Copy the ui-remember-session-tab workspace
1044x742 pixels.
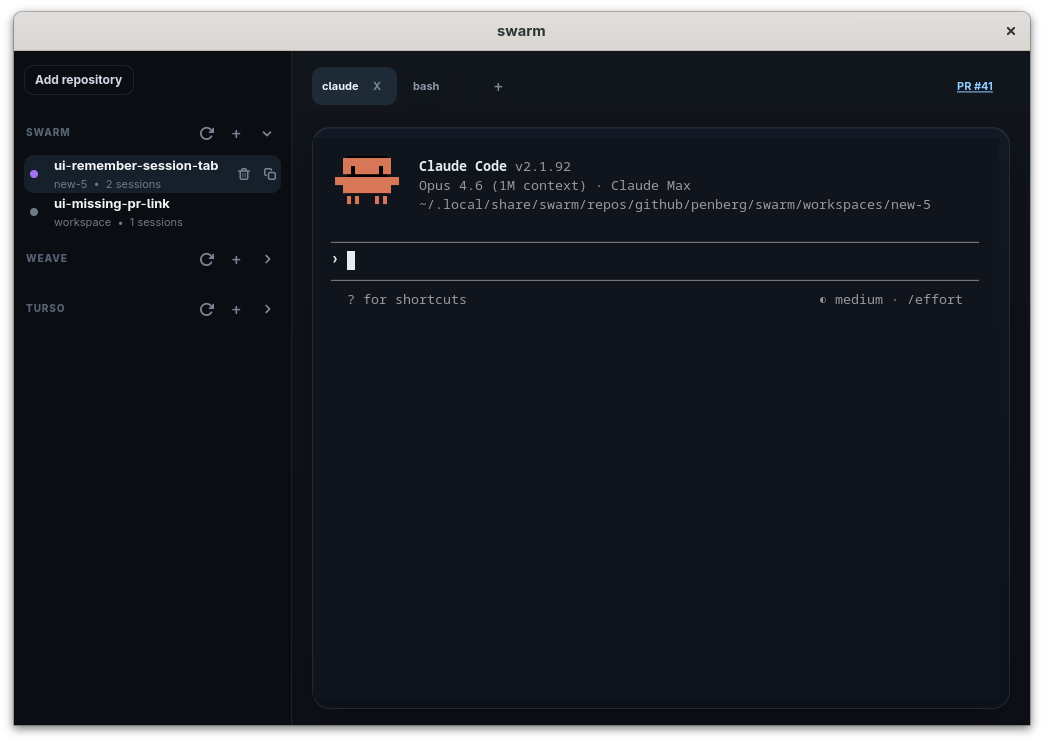pyautogui.click(x=270, y=174)
